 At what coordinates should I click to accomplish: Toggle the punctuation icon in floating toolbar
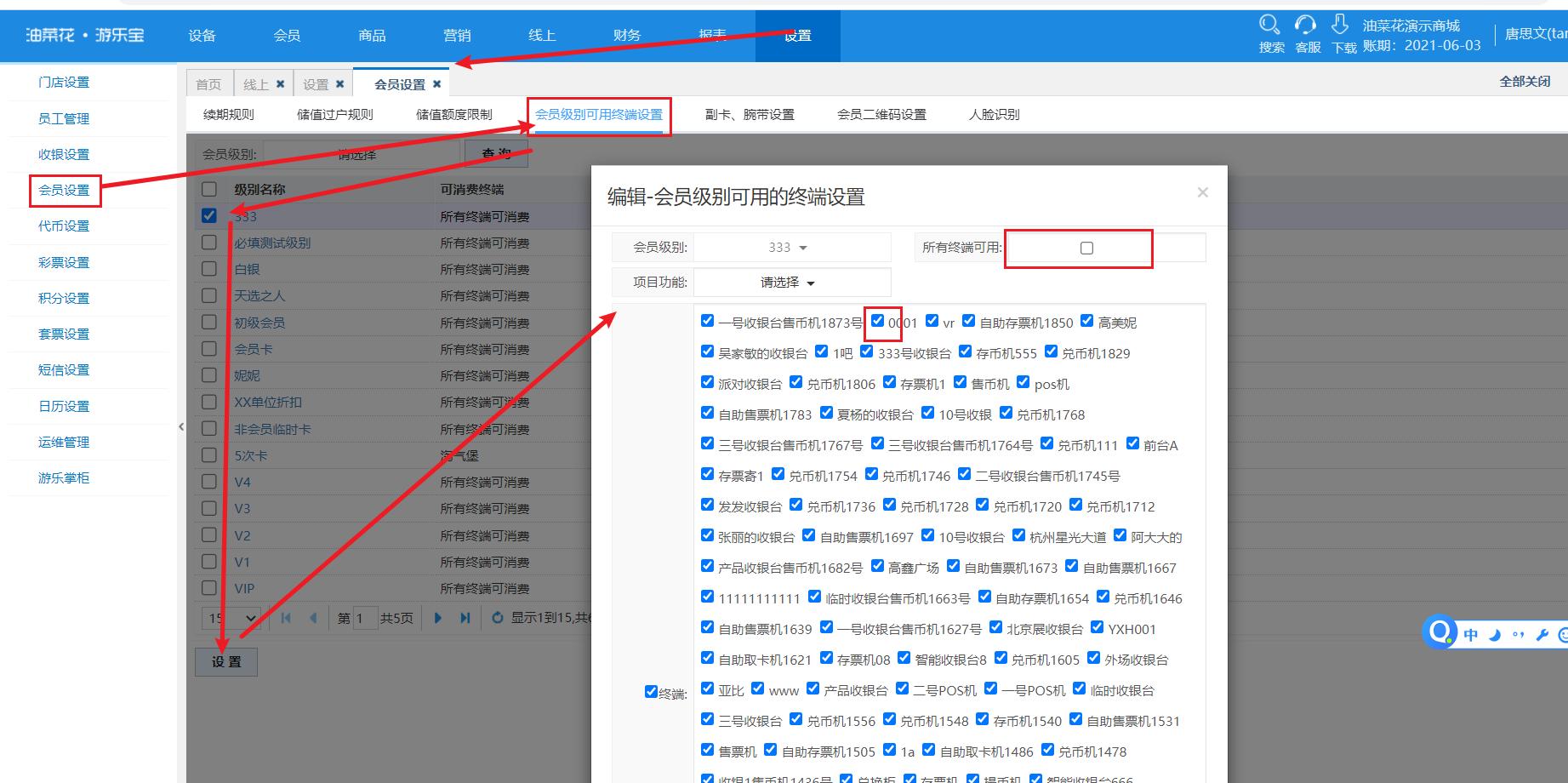tap(1519, 635)
